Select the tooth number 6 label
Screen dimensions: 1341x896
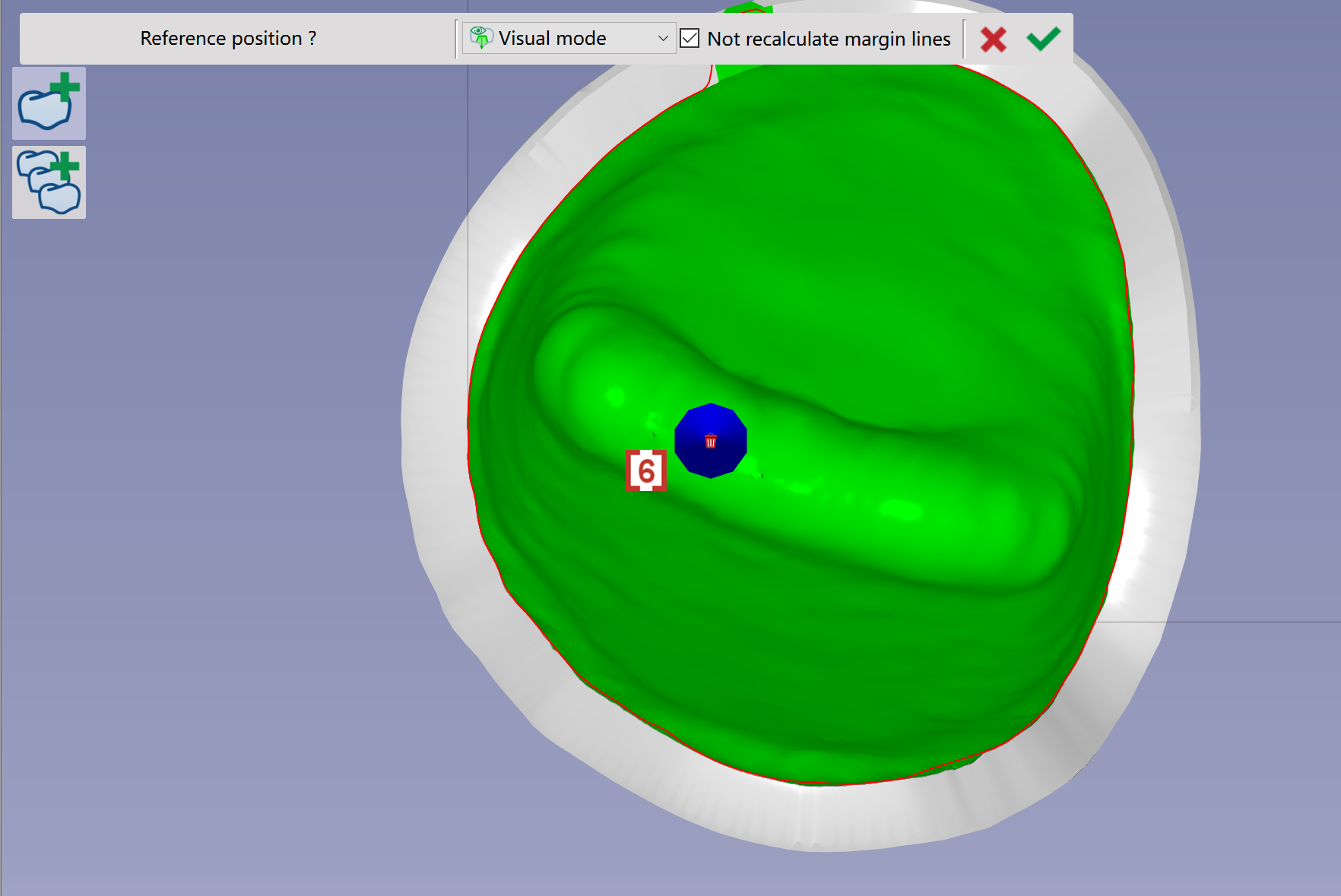tap(646, 470)
